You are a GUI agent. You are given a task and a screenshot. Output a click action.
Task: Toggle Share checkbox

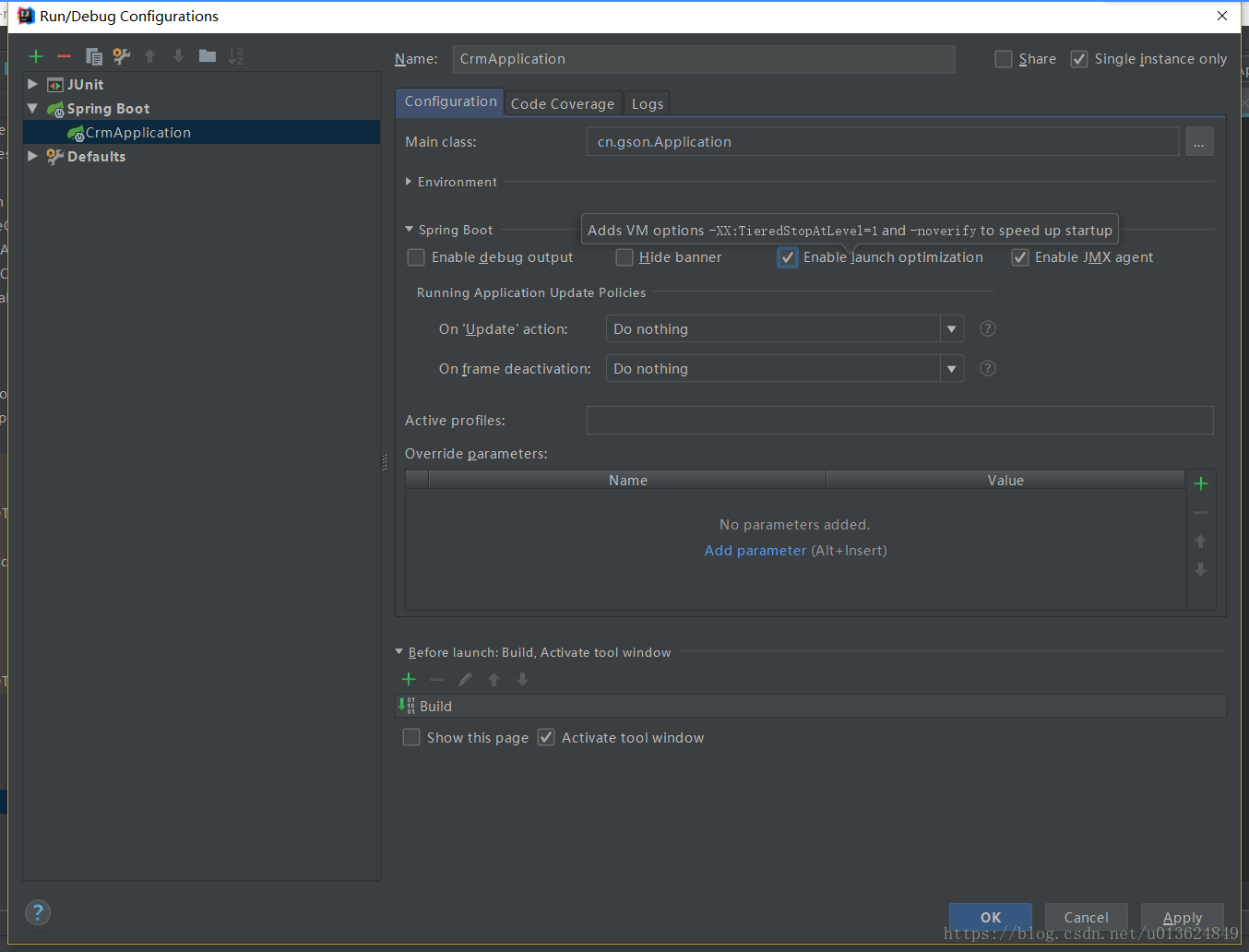pos(1004,59)
